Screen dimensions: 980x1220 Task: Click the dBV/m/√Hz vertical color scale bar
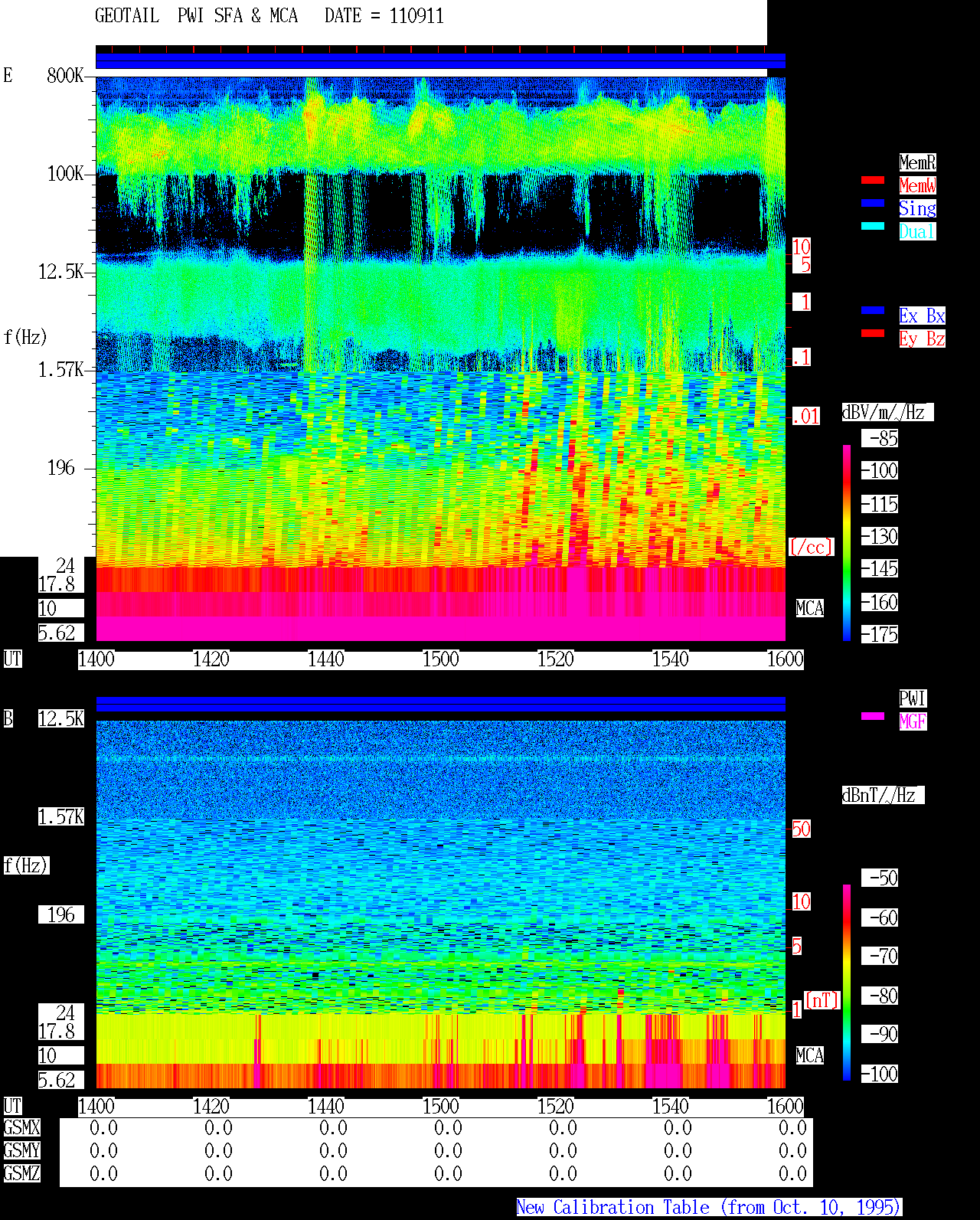[847, 543]
